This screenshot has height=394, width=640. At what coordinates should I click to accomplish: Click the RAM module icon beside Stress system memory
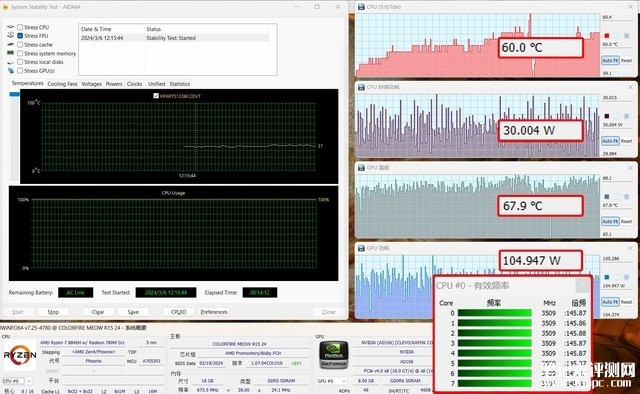(11, 53)
